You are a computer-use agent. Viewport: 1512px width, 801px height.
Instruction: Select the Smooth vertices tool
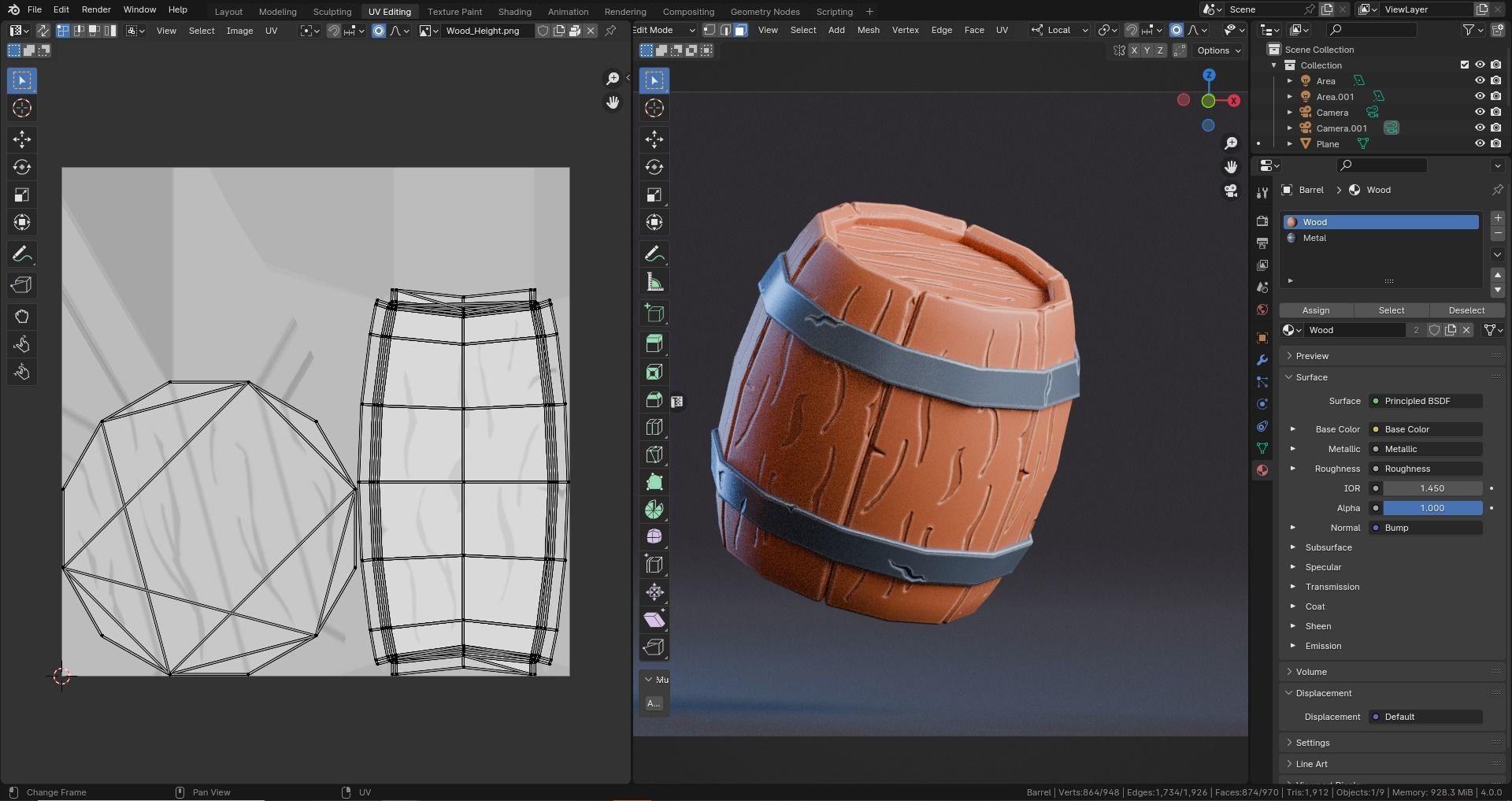pyautogui.click(x=654, y=537)
